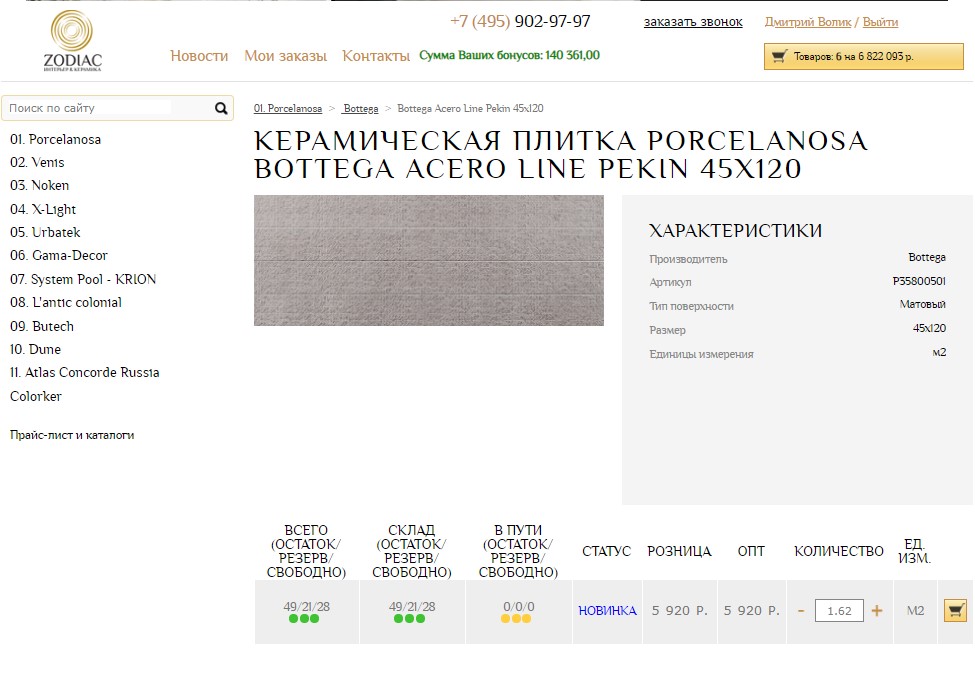Open Мои заказы menu item

click(285, 56)
